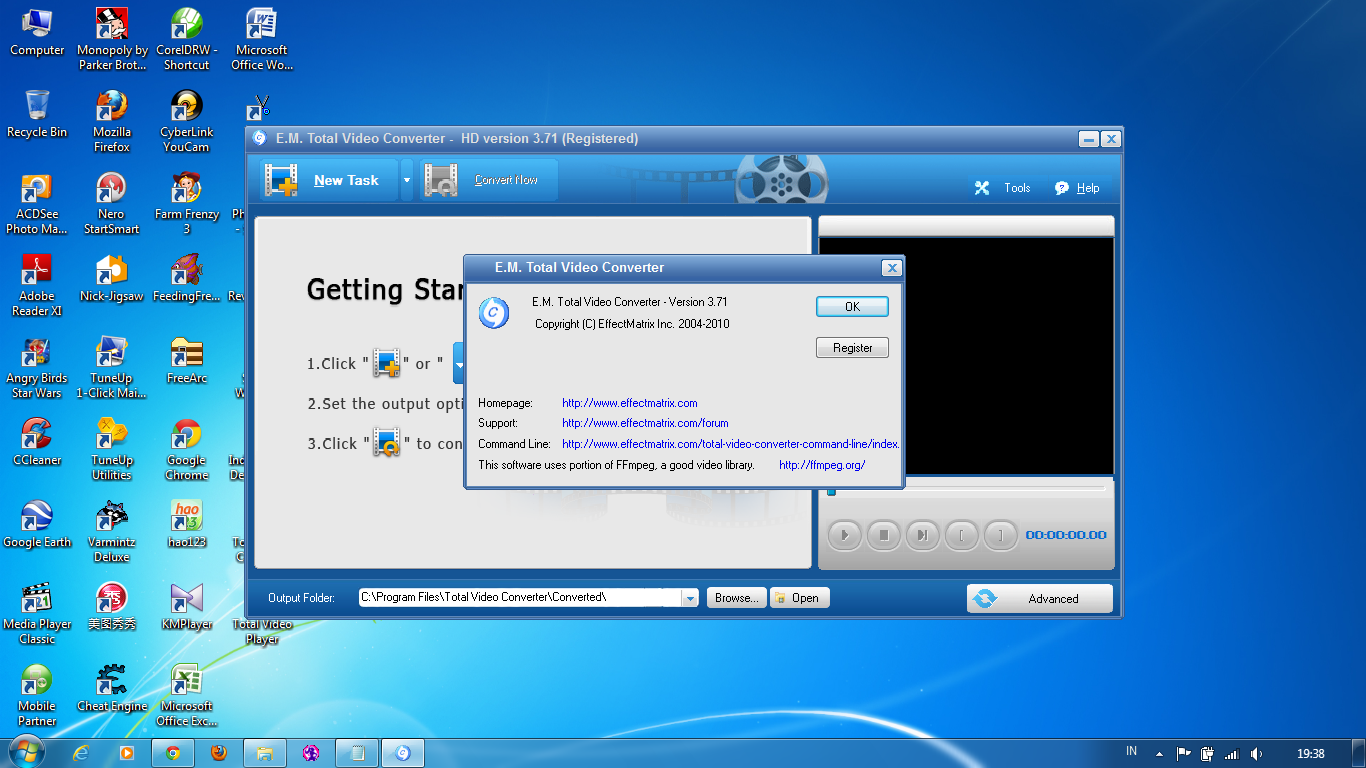This screenshot has width=1366, height=768.
Task: Open the Tools menu
Action: click(1003, 188)
